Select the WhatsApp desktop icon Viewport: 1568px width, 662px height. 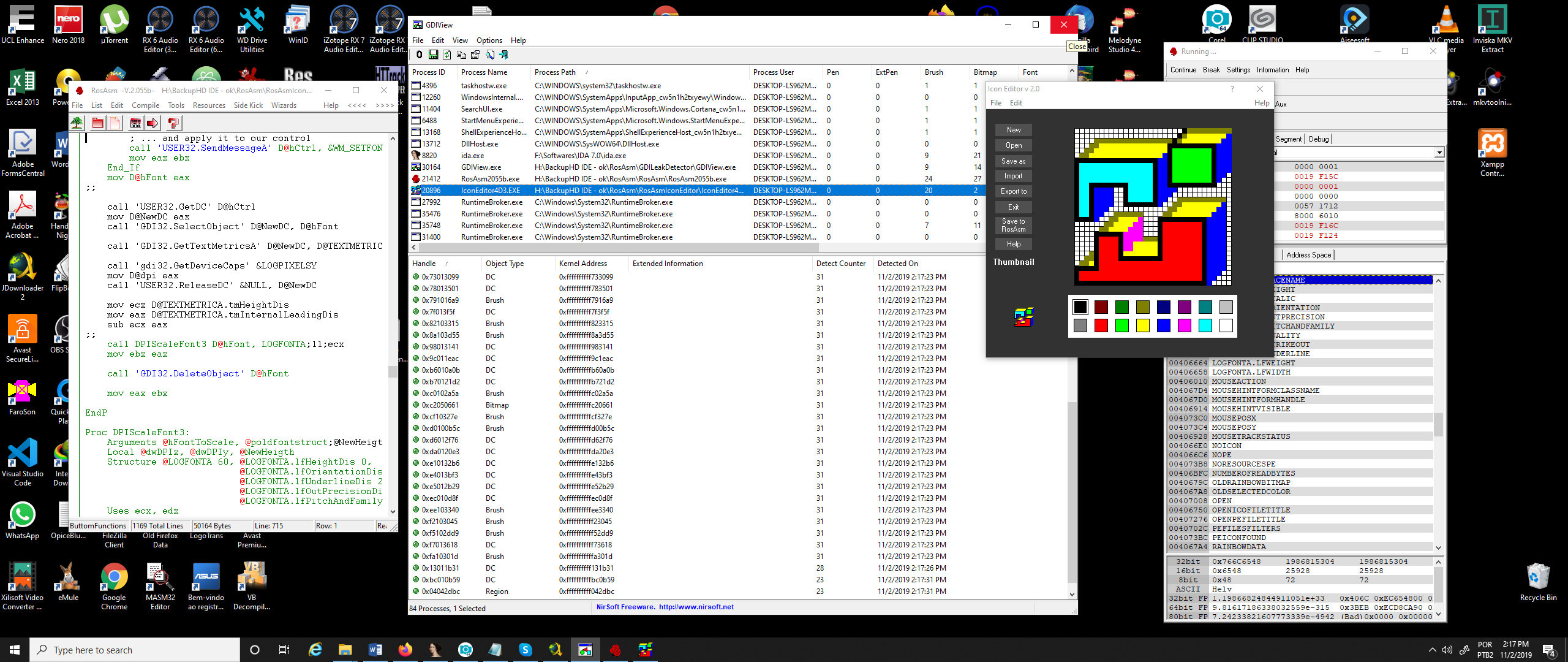tap(23, 520)
